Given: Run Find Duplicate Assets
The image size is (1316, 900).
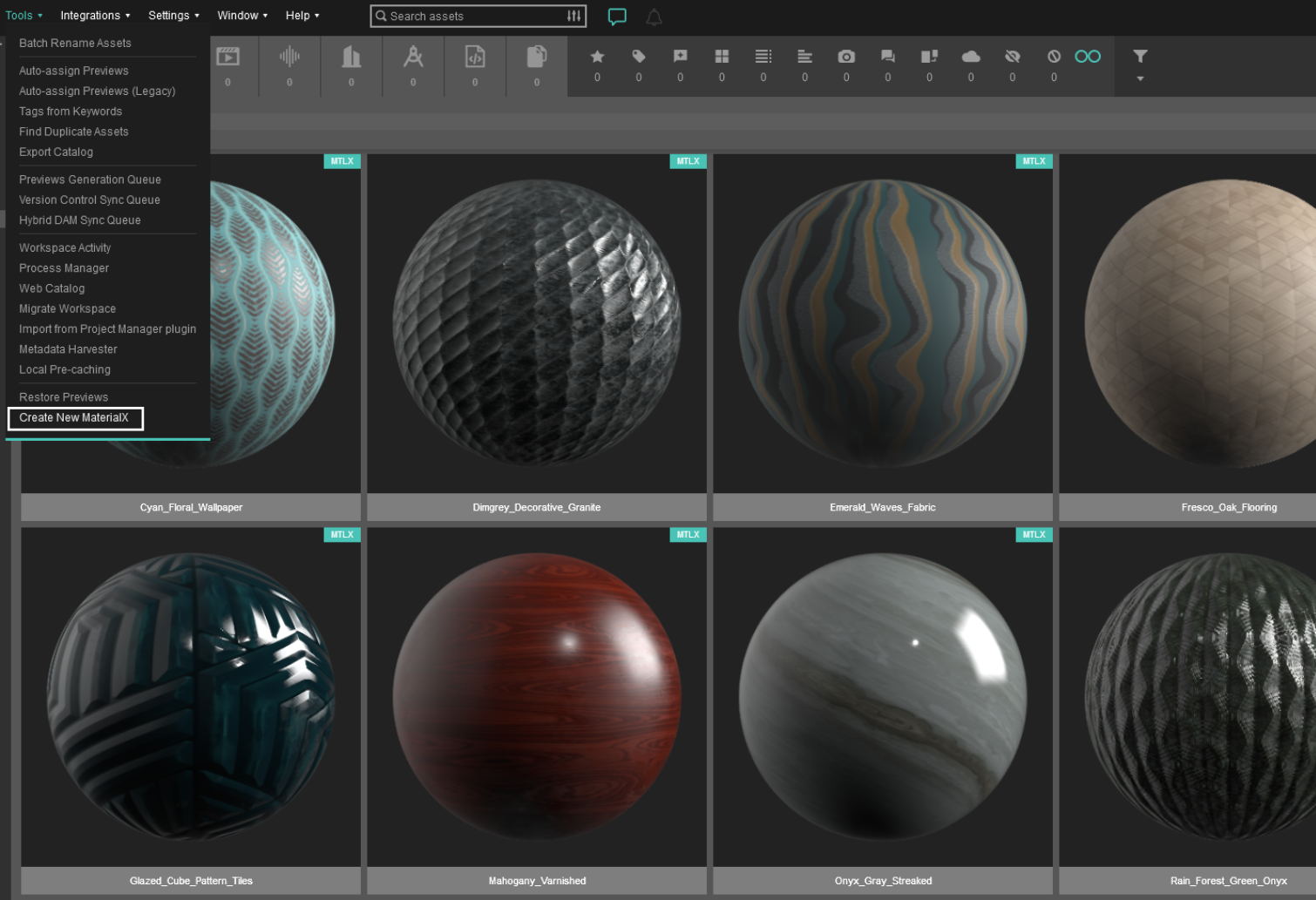Looking at the screenshot, I should click(x=74, y=132).
